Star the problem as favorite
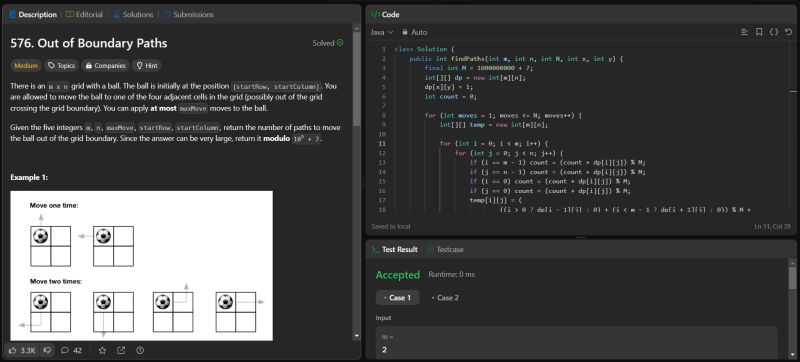The width and height of the screenshot is (800, 362). [x=103, y=350]
